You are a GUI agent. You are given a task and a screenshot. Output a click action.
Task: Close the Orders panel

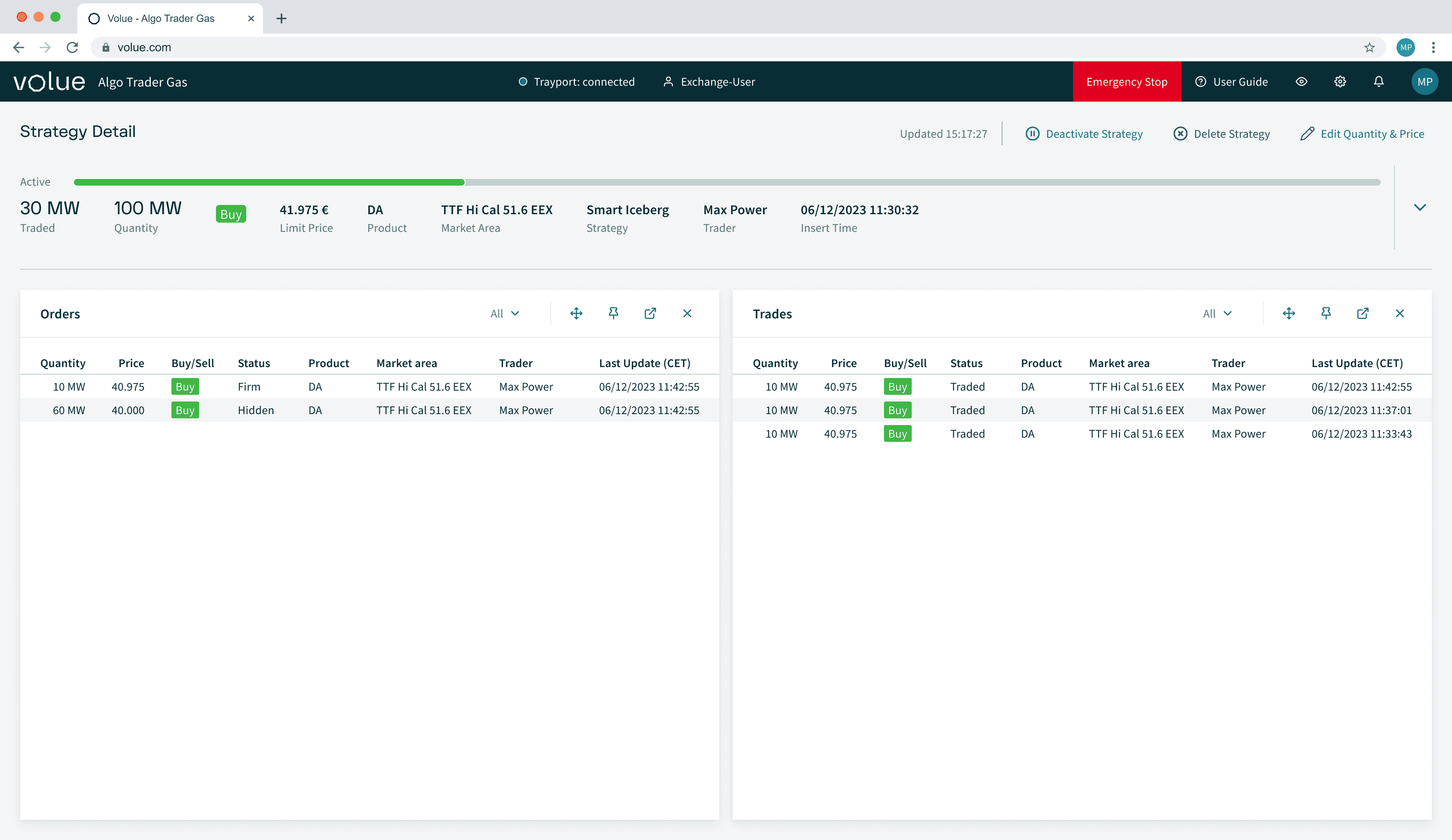(687, 313)
